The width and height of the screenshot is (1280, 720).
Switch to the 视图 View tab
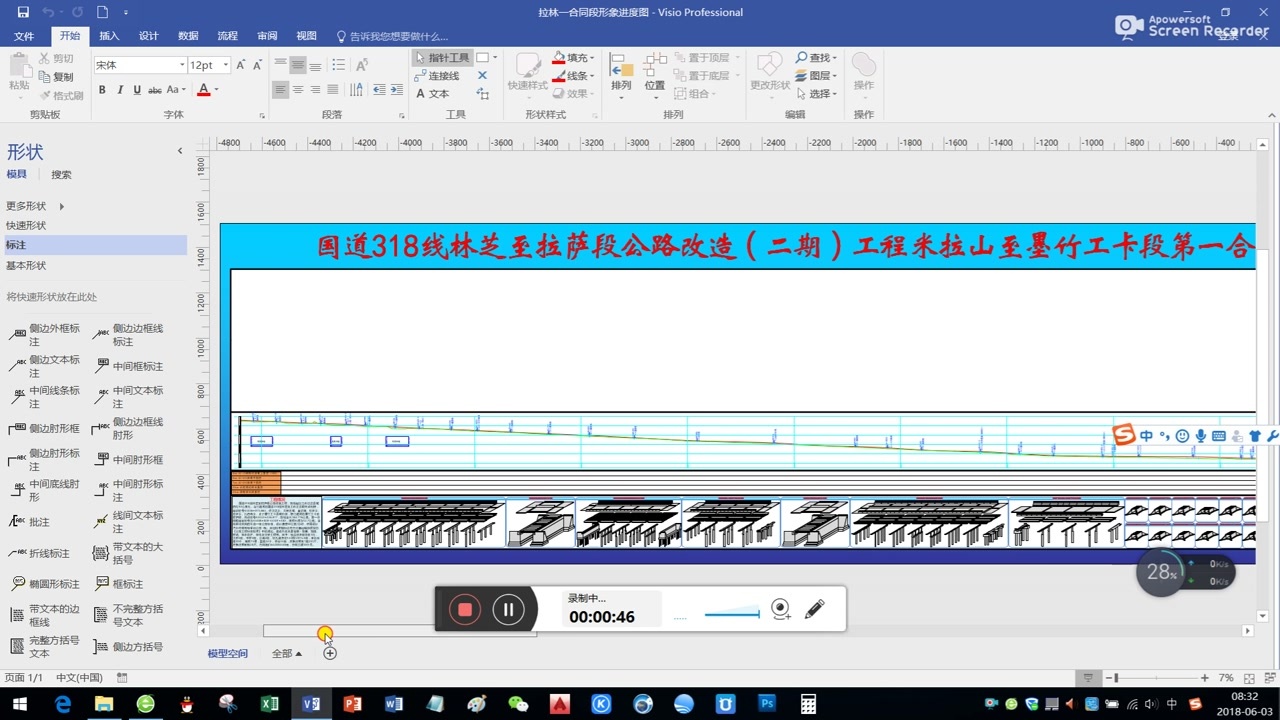pos(307,36)
